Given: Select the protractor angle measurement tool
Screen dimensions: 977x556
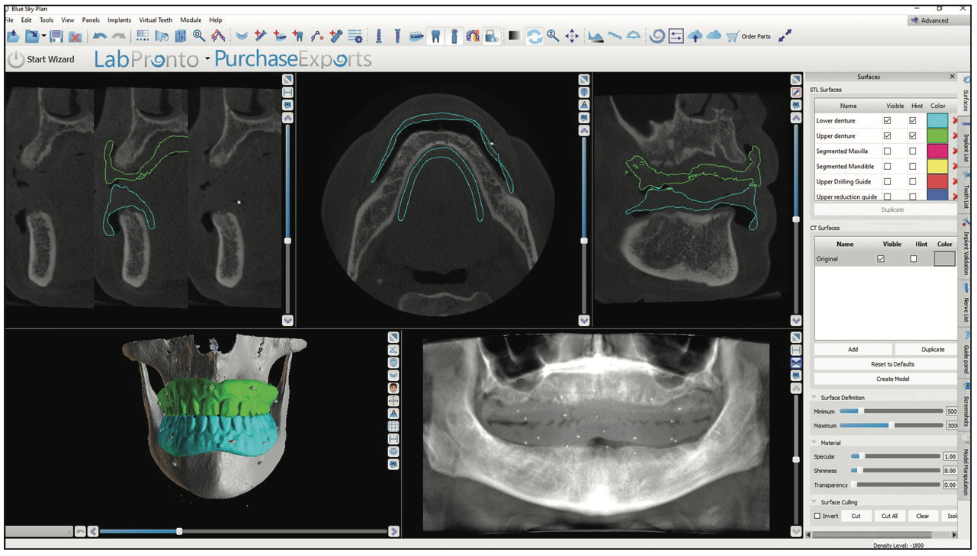Looking at the screenshot, I should 633,35.
